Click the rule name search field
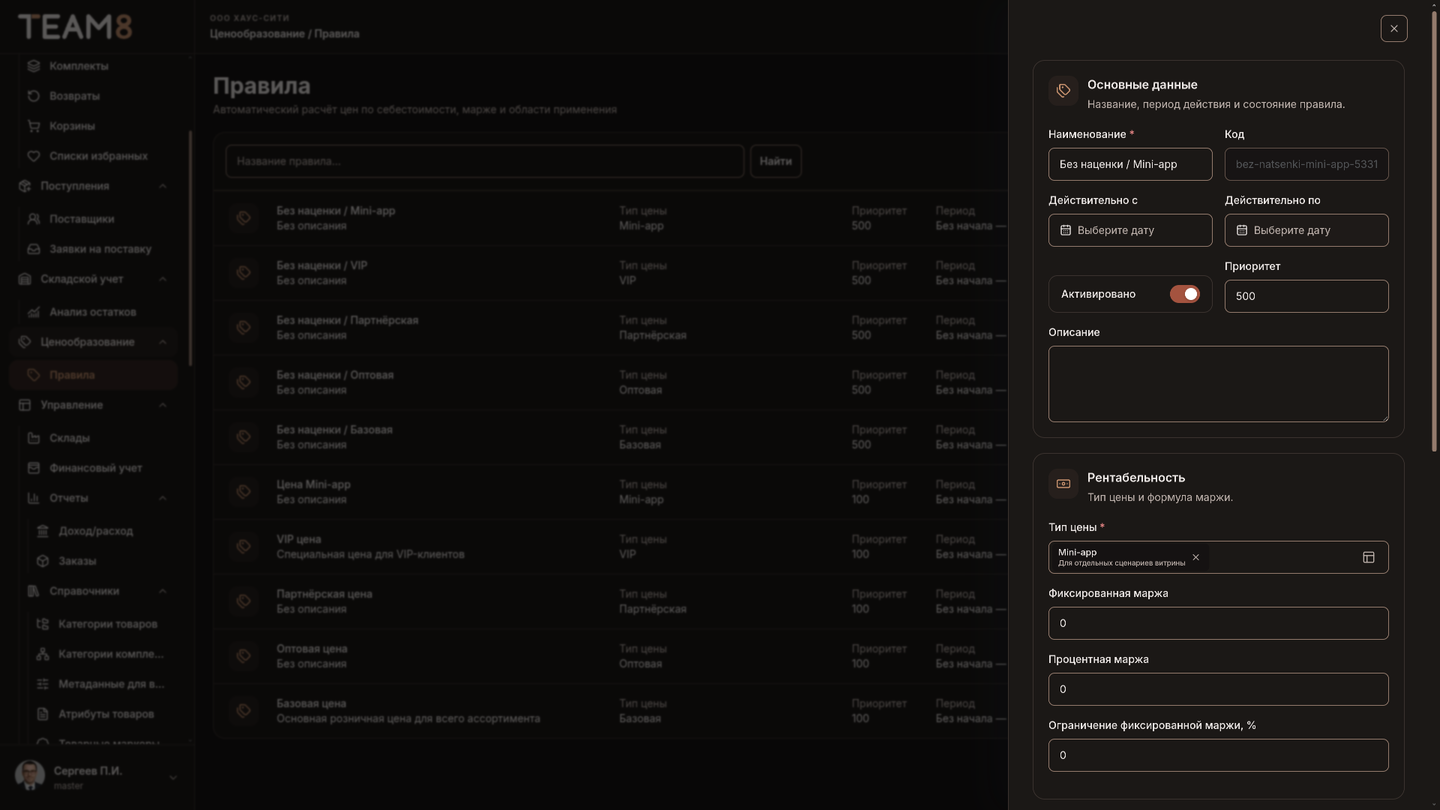Screen dimensions: 1440x810 [x=485, y=161]
